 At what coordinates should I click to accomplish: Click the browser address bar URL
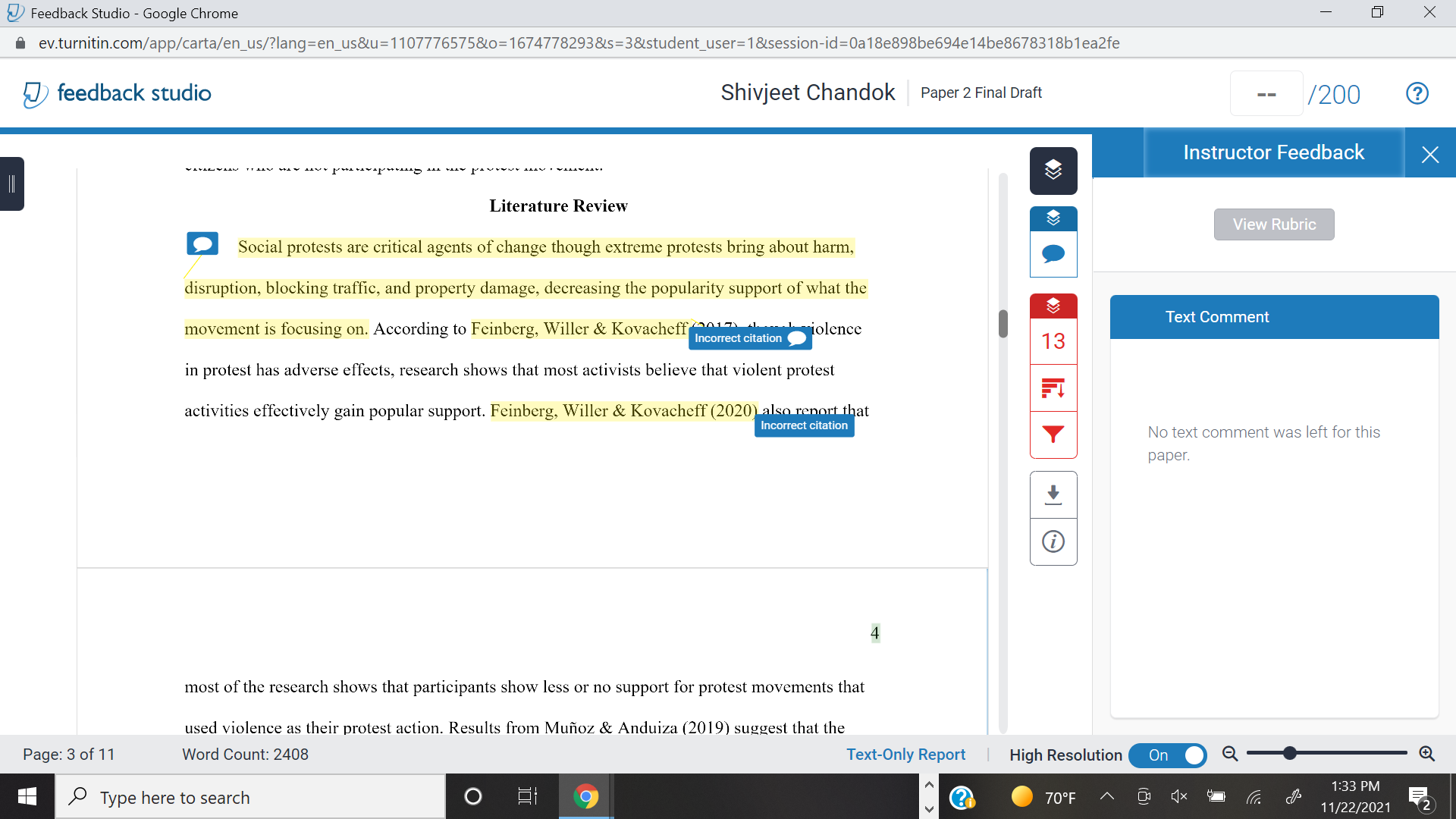pos(579,43)
